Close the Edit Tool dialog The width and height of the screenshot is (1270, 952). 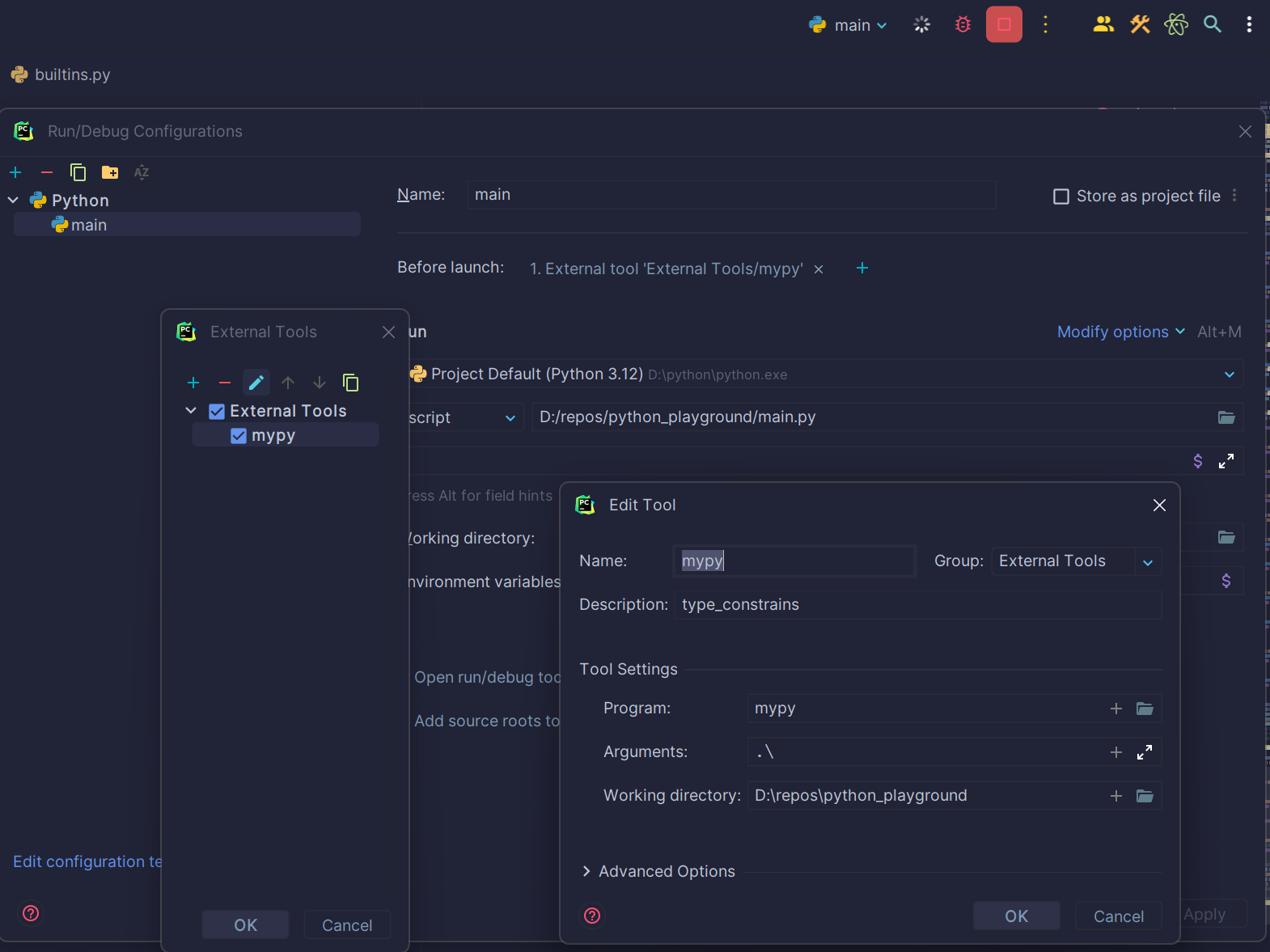pyautogui.click(x=1159, y=505)
